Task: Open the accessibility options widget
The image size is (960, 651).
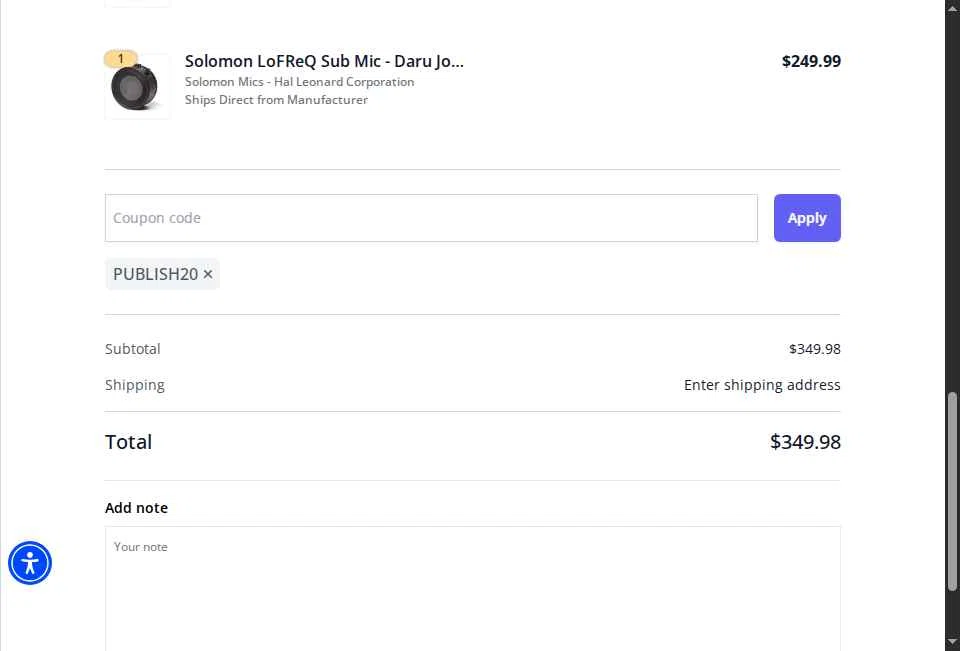Action: (30, 563)
